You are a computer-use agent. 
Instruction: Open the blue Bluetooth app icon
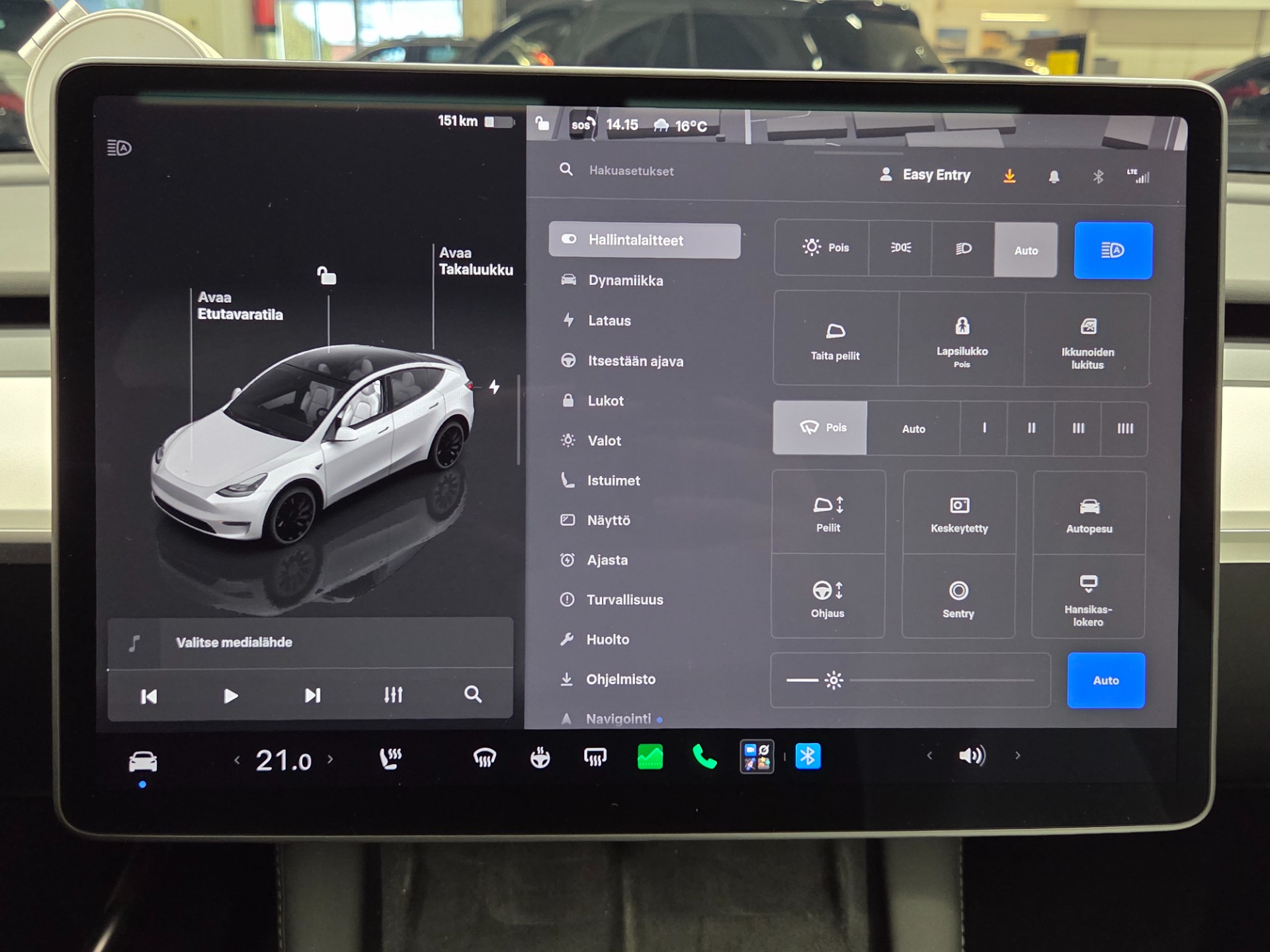[x=808, y=756]
